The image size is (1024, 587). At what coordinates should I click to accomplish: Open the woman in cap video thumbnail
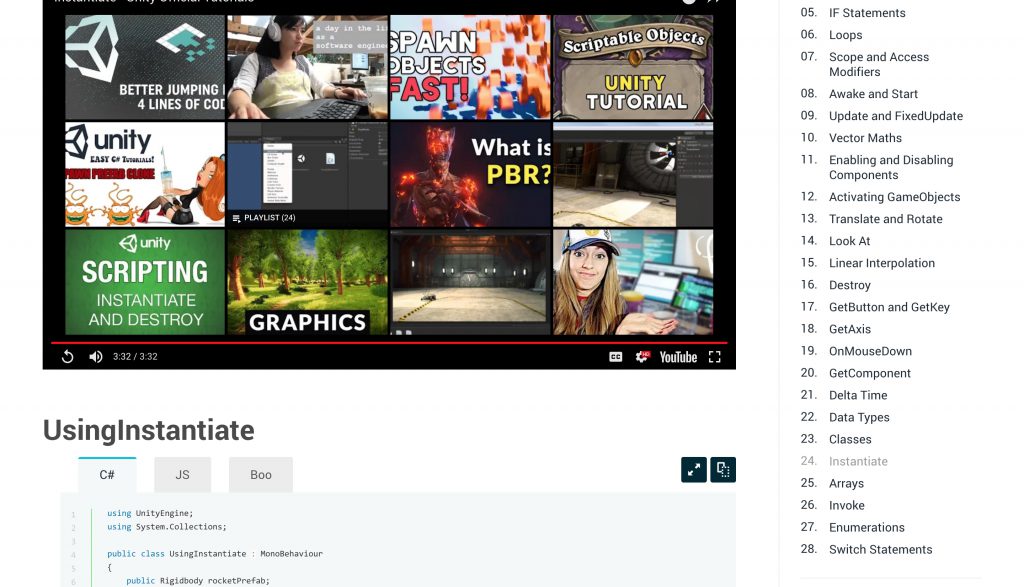click(x=633, y=282)
